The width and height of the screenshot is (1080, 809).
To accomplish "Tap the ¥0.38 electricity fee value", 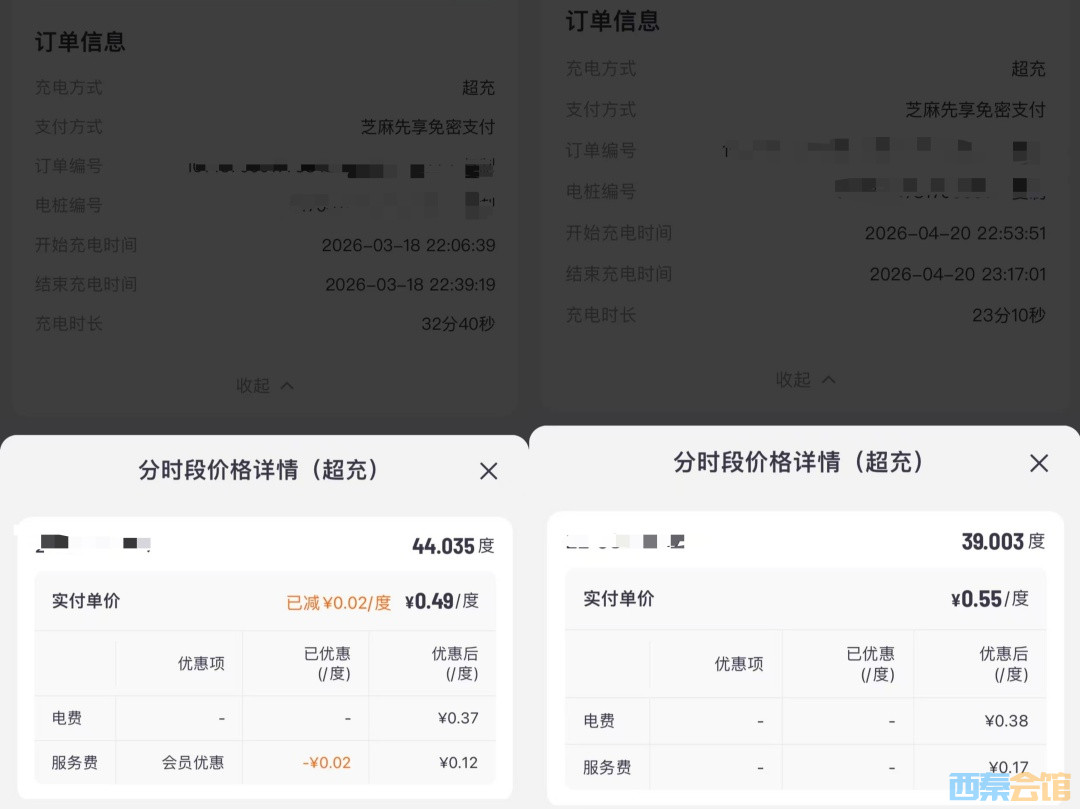I will pos(1006,721).
